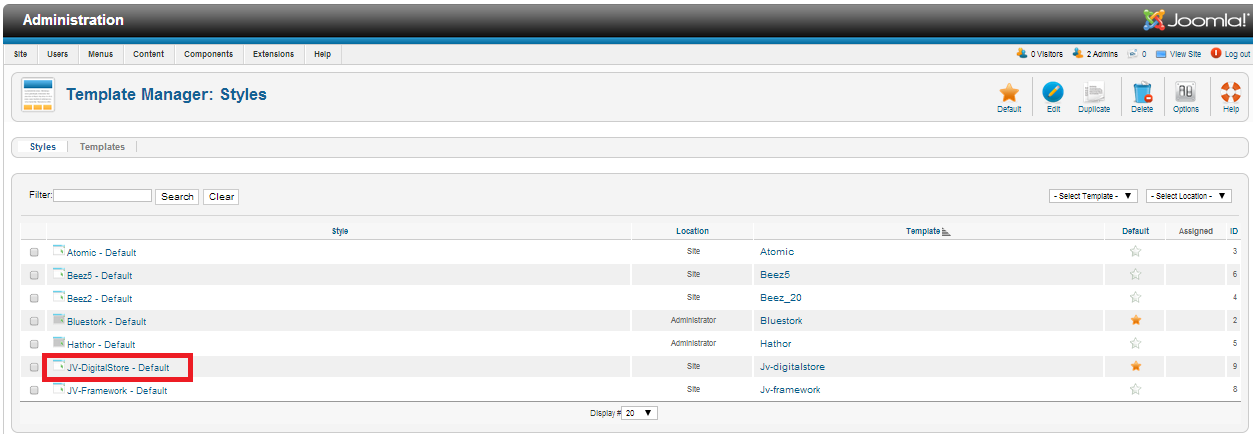1253x440 pixels.
Task: Click the View Site link
Action: coord(1178,54)
